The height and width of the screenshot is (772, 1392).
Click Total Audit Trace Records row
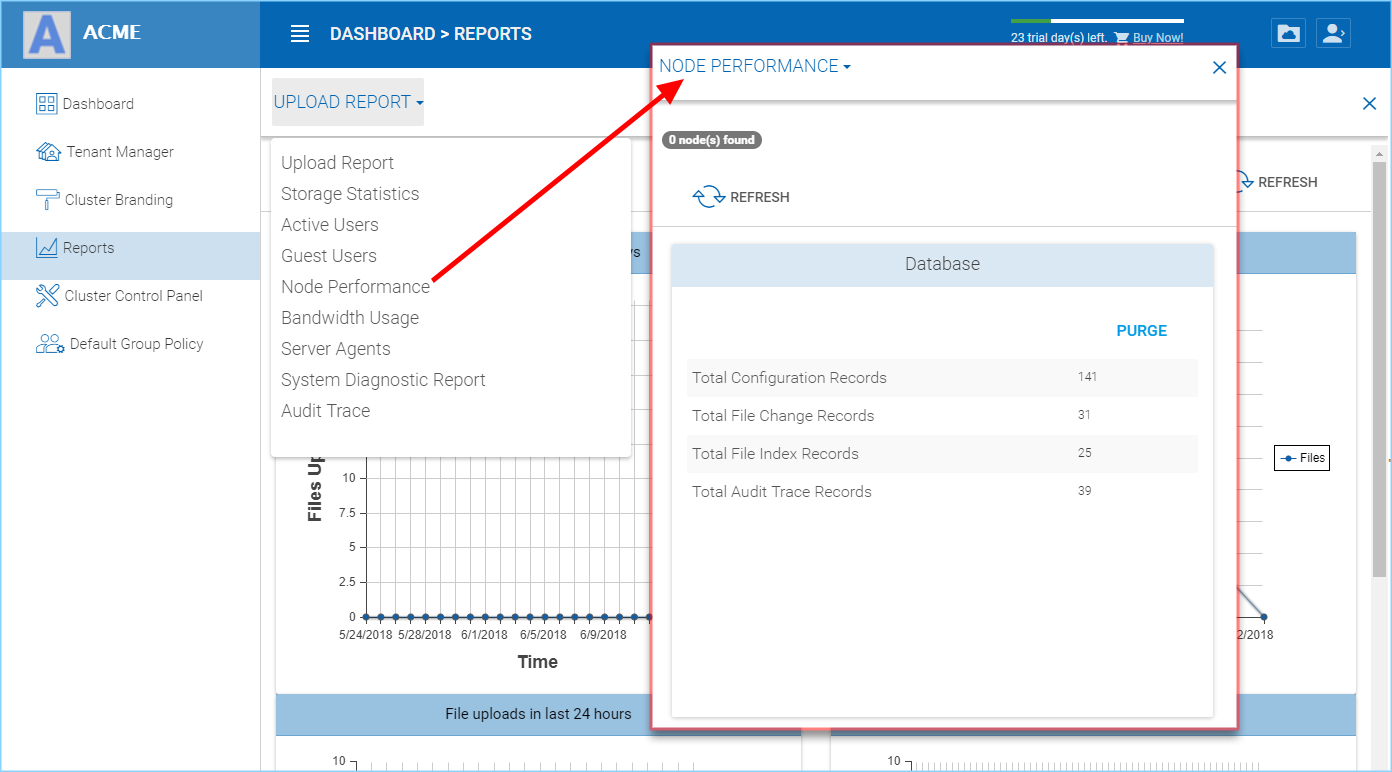942,492
